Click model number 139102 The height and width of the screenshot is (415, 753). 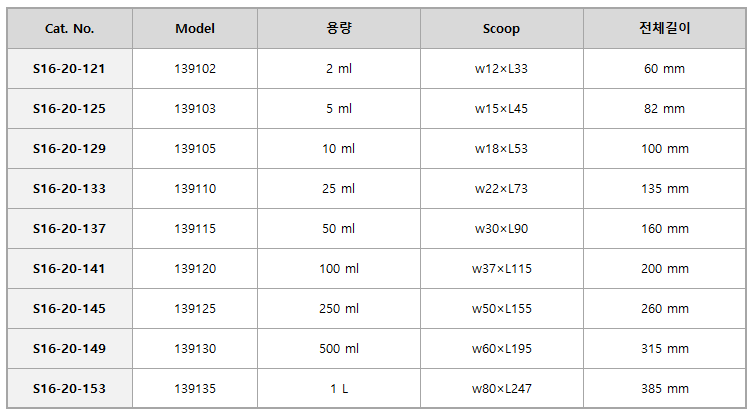click(195, 69)
